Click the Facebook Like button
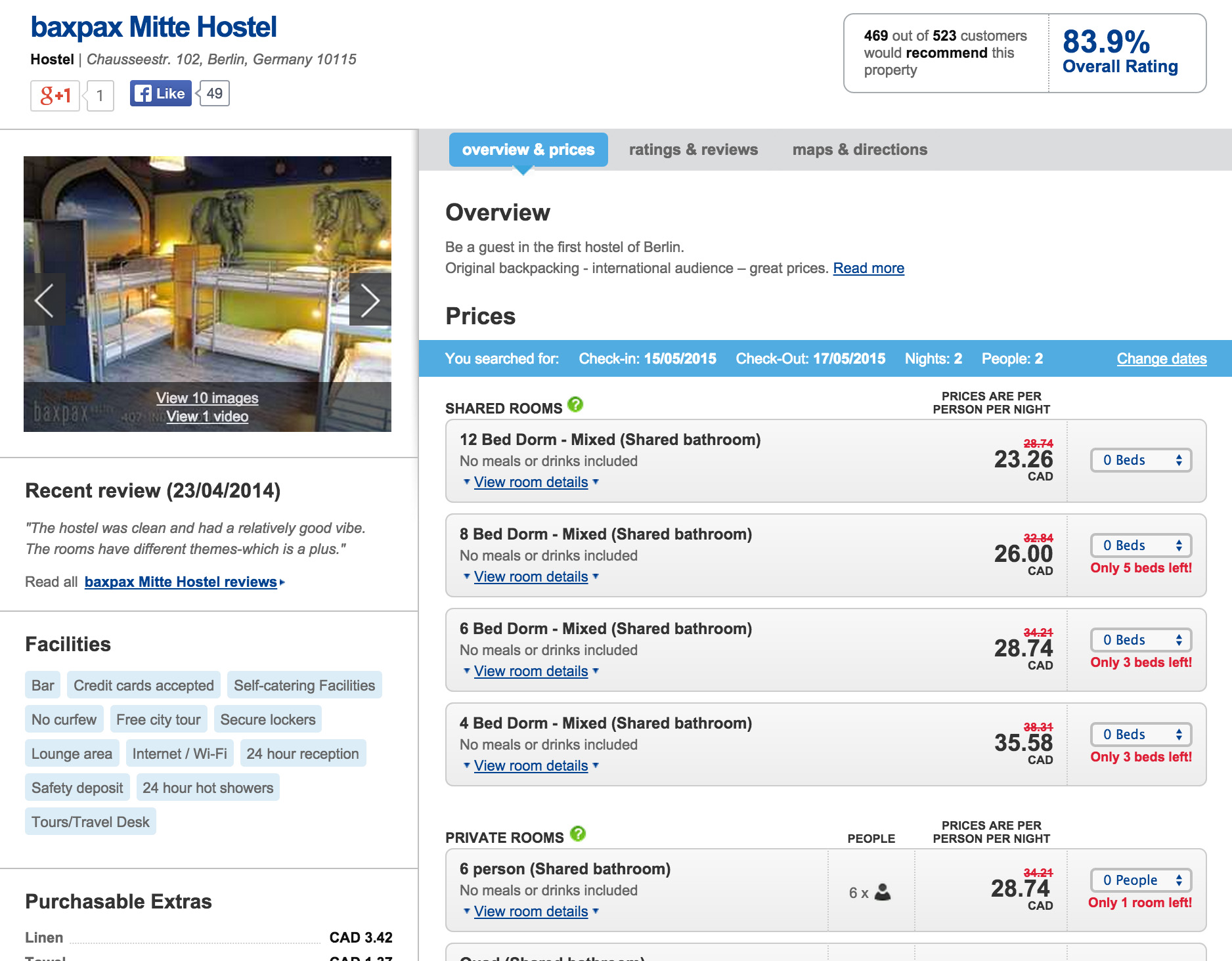 pos(161,93)
